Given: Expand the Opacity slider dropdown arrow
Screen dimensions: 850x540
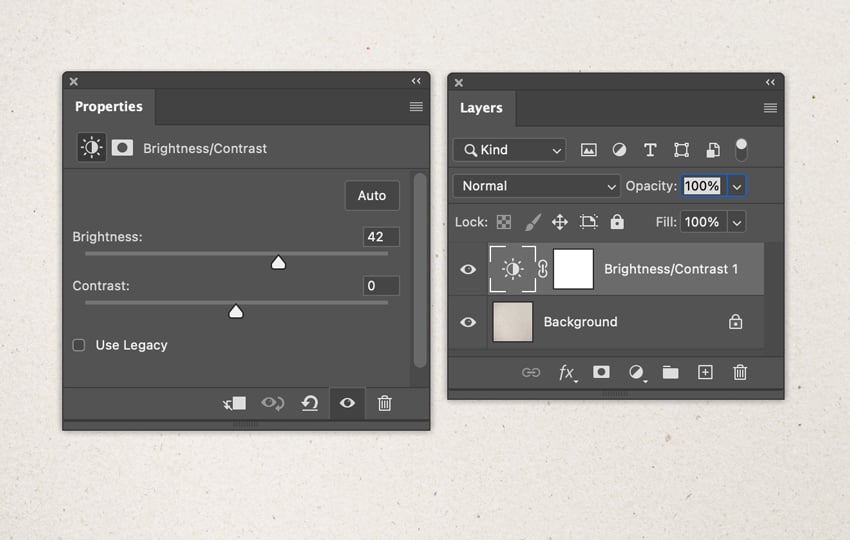Looking at the screenshot, I should point(736,186).
